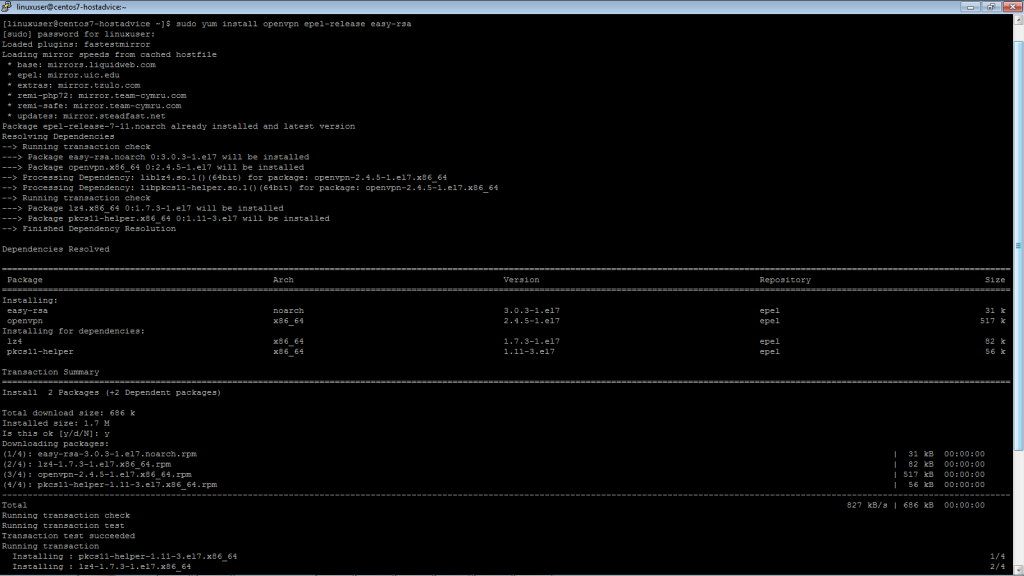Select the openvpn package row in the table
Viewport: 1024px width, 576px height.
coord(24,320)
